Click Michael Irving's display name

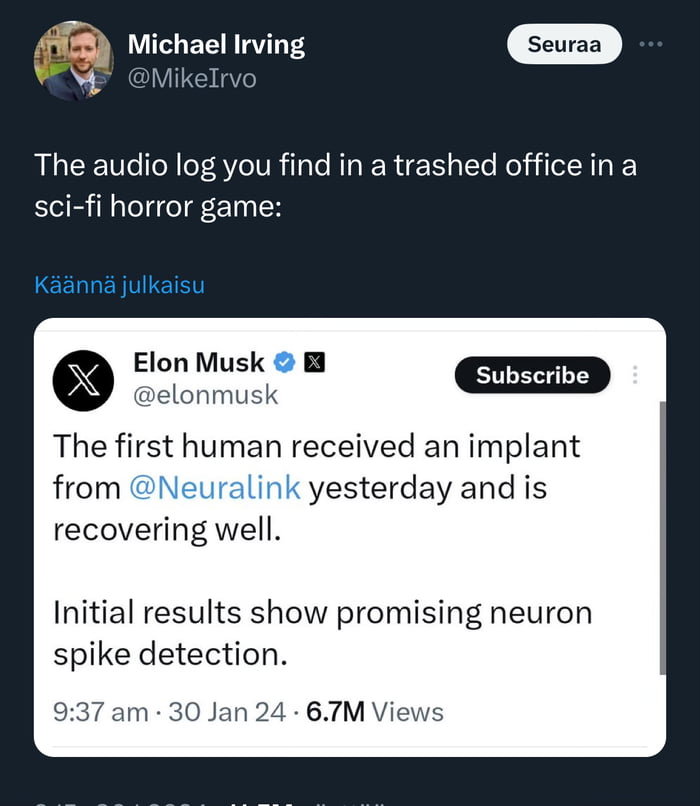tap(215, 44)
